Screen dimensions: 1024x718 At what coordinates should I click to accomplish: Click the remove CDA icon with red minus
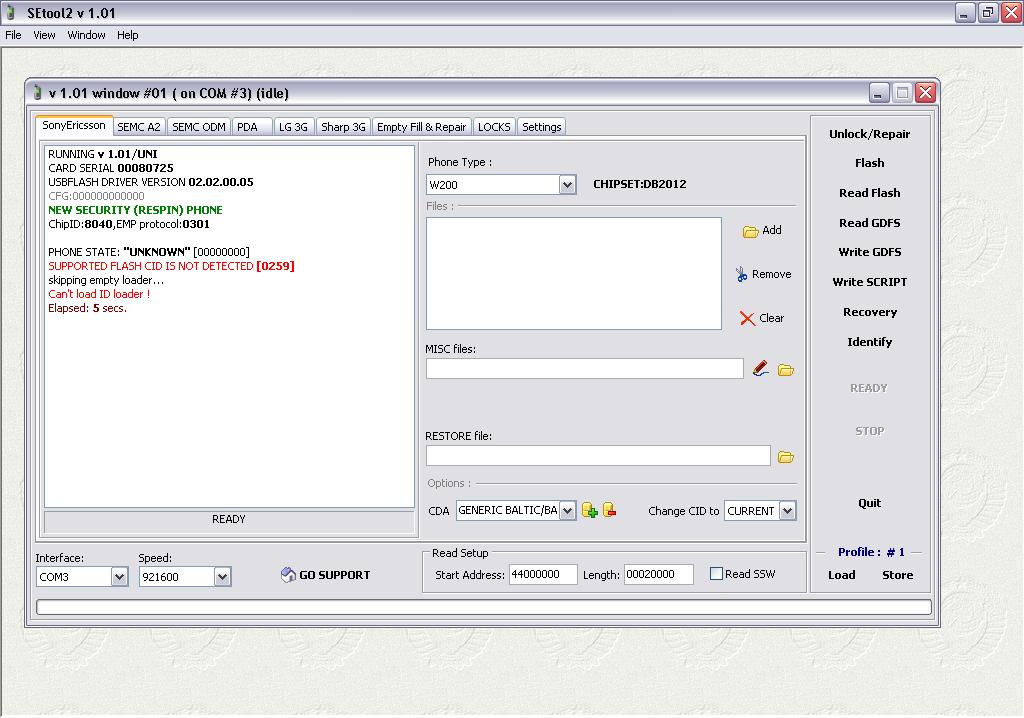(609, 510)
